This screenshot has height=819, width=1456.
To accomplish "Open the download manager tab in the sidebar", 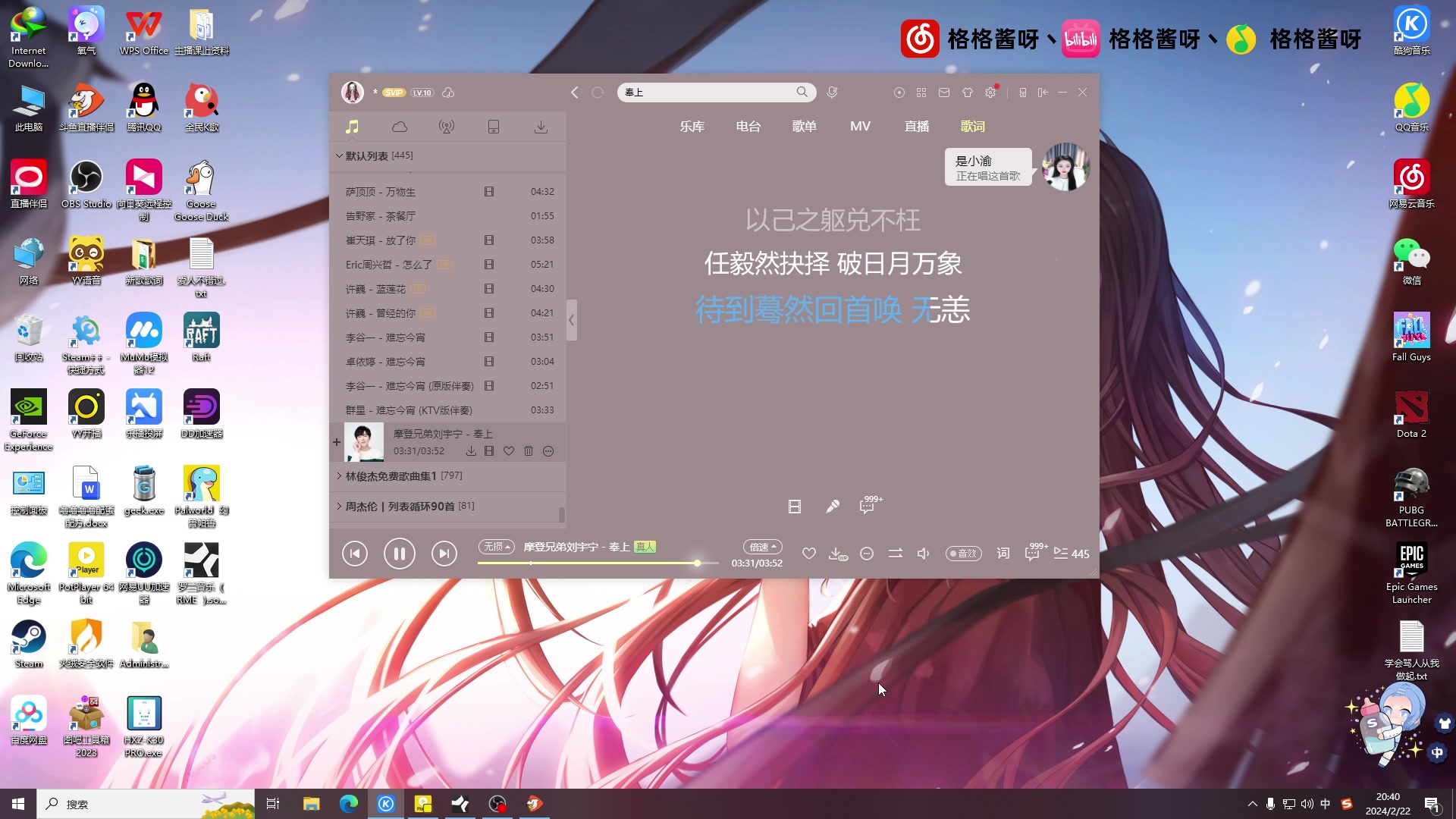I will pos(541,127).
